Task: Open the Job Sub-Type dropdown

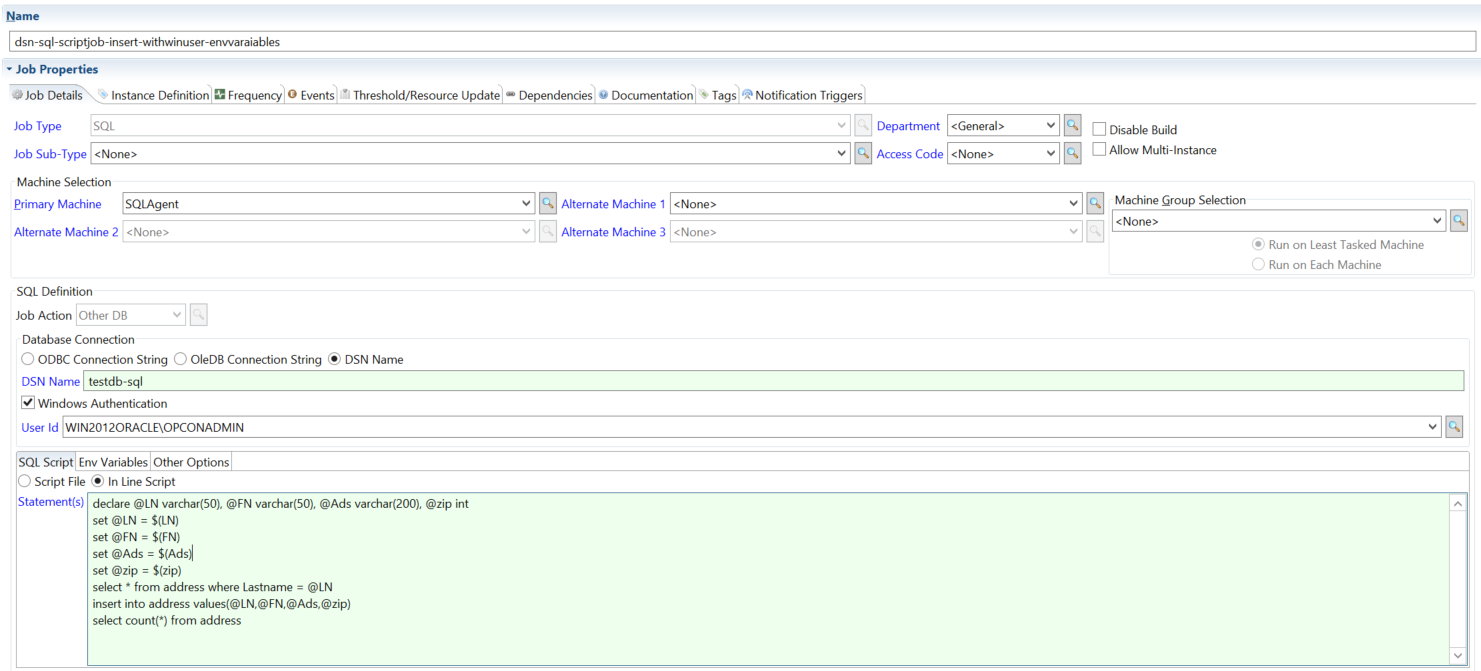Action: (x=841, y=154)
